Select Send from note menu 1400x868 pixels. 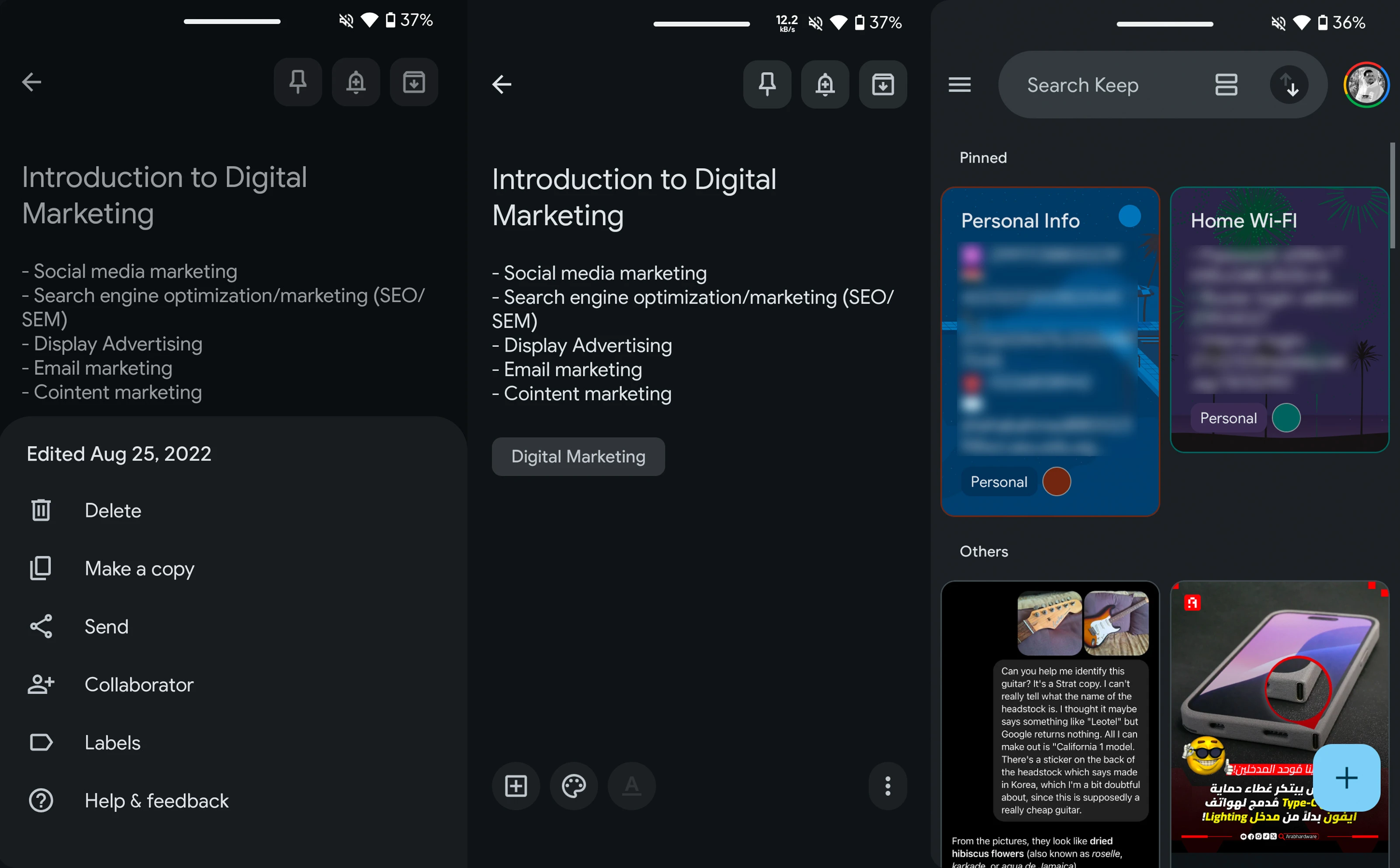tap(233, 626)
